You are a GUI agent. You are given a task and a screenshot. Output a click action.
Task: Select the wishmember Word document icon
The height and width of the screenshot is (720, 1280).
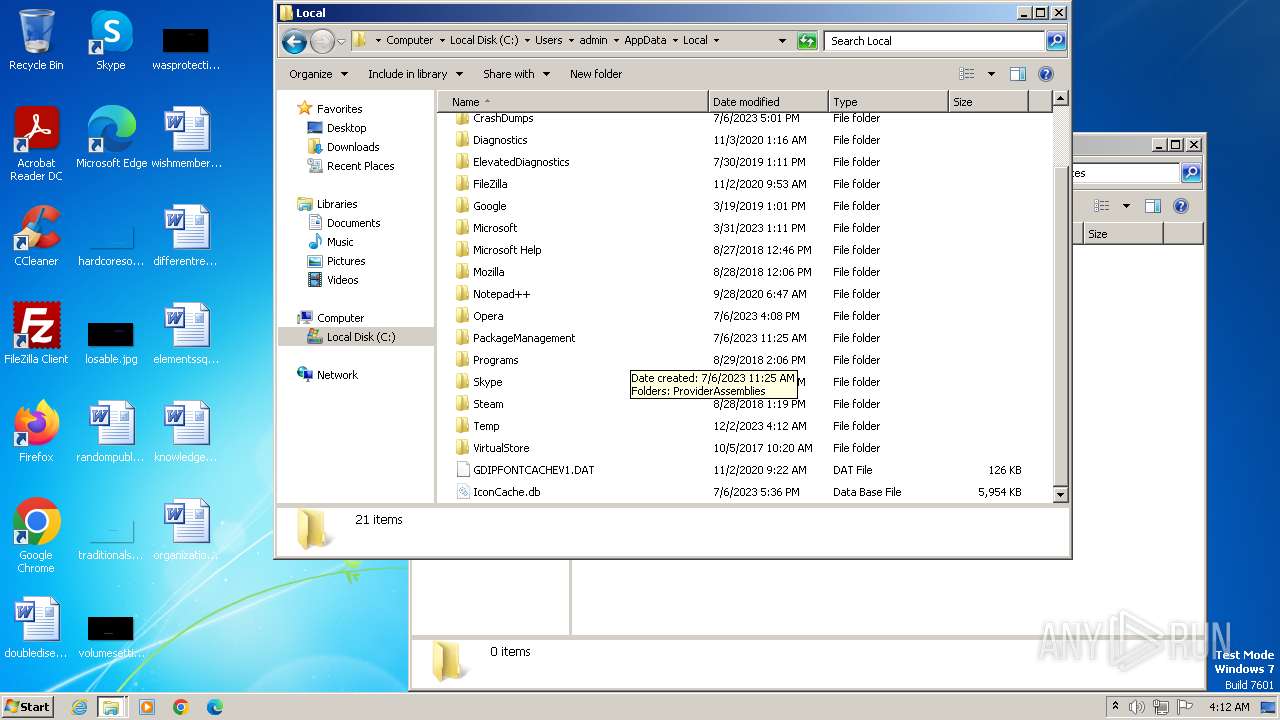point(186,137)
